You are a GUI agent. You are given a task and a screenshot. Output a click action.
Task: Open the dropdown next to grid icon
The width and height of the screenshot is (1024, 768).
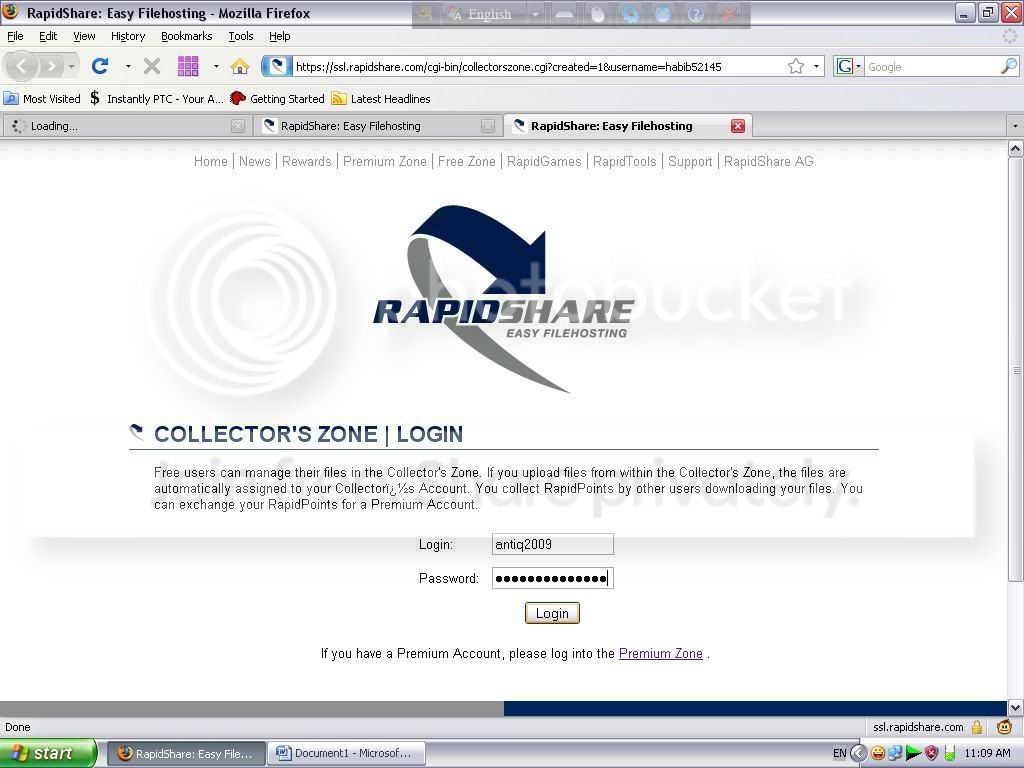click(x=216, y=66)
